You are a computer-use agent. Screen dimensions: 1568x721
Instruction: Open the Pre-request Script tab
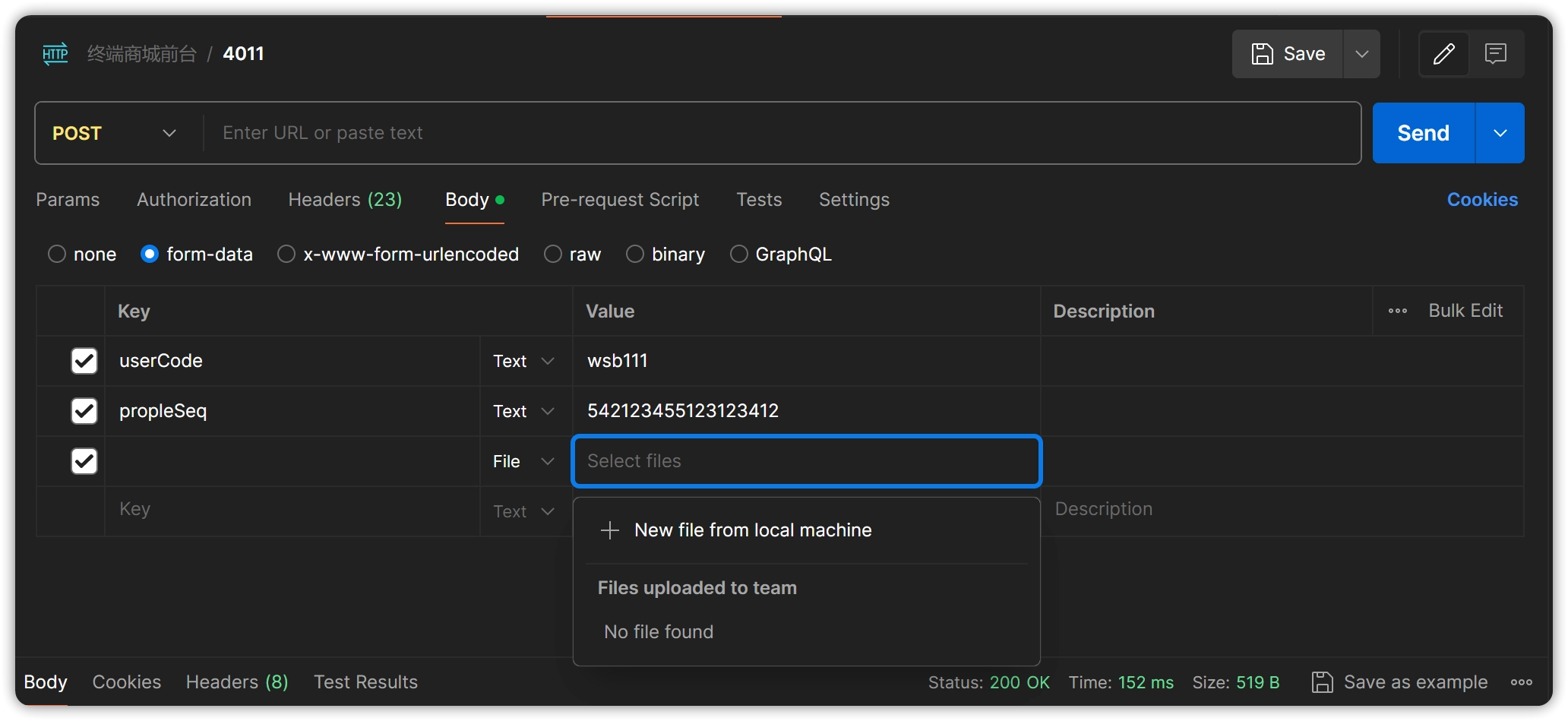click(x=620, y=200)
